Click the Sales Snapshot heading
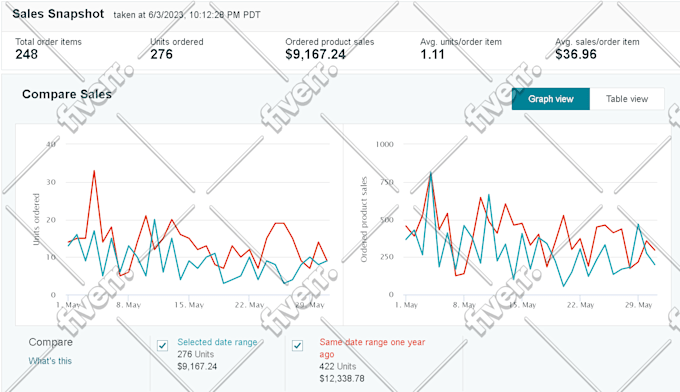The image size is (680, 392). [x=58, y=14]
